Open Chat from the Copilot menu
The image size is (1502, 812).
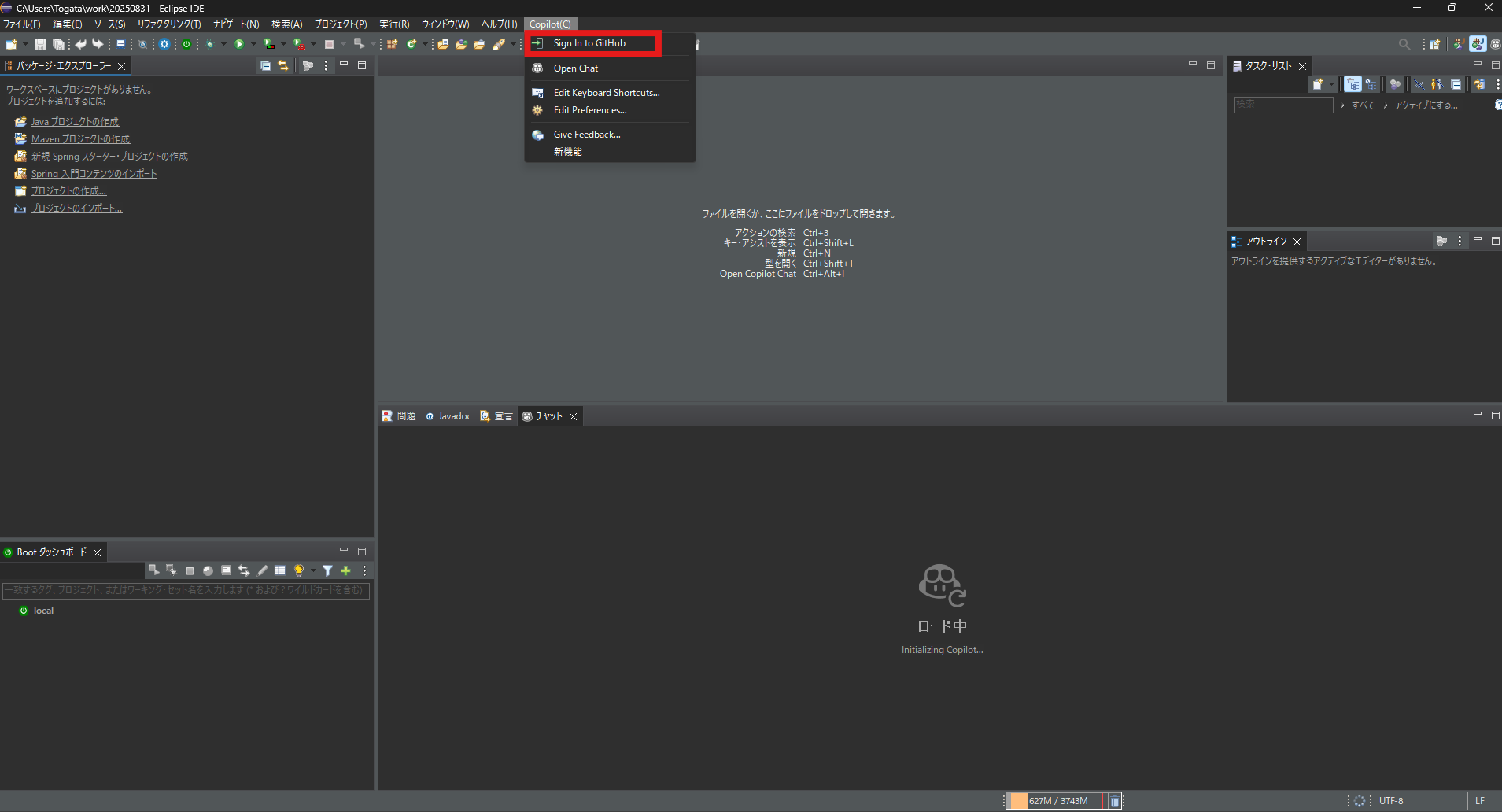point(575,68)
